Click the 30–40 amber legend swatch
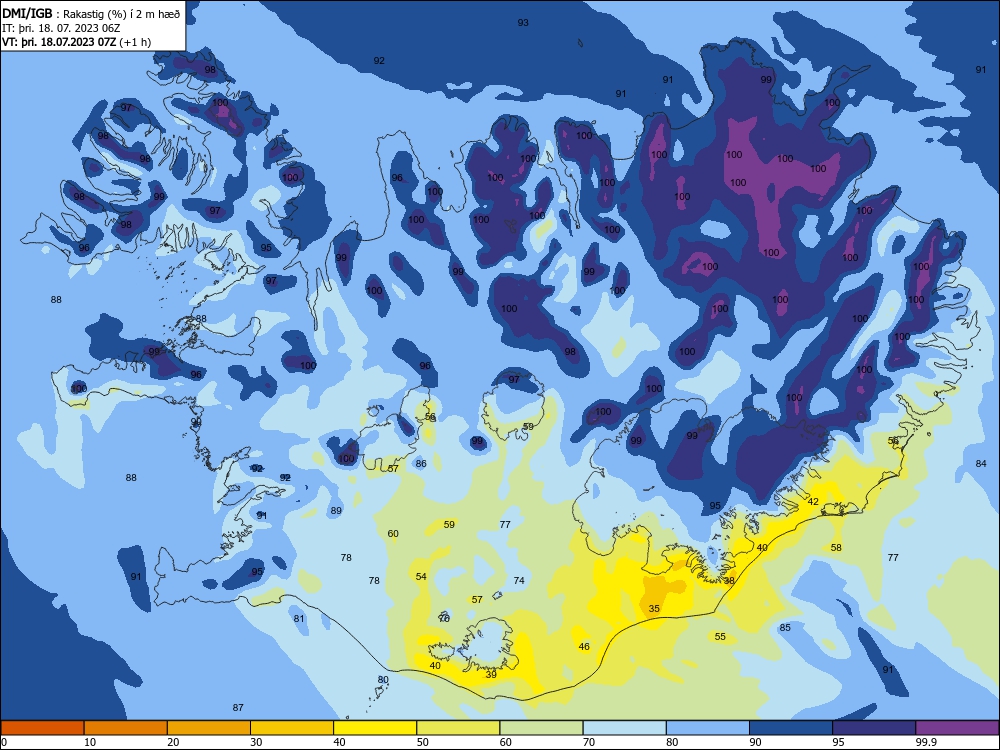This screenshot has height=750, width=1000. (x=292, y=728)
